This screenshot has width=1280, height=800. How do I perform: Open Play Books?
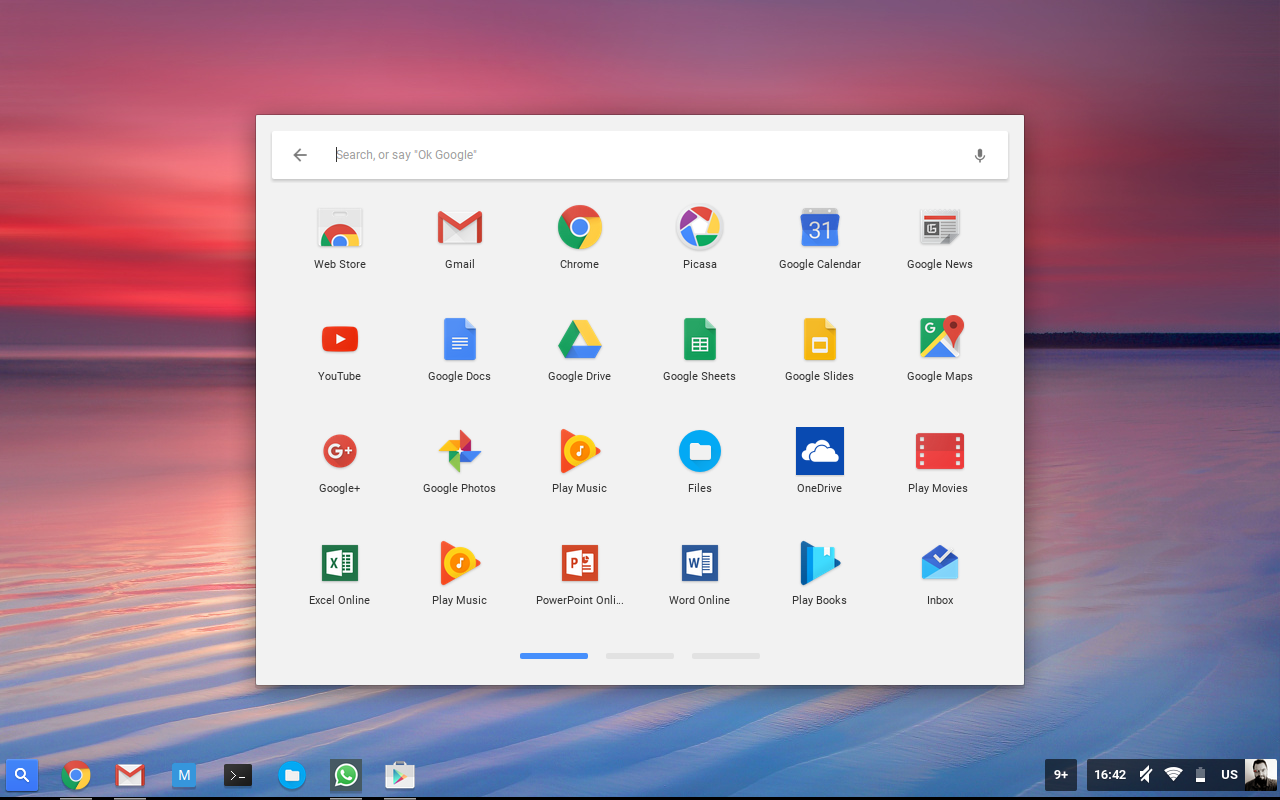tap(820, 574)
